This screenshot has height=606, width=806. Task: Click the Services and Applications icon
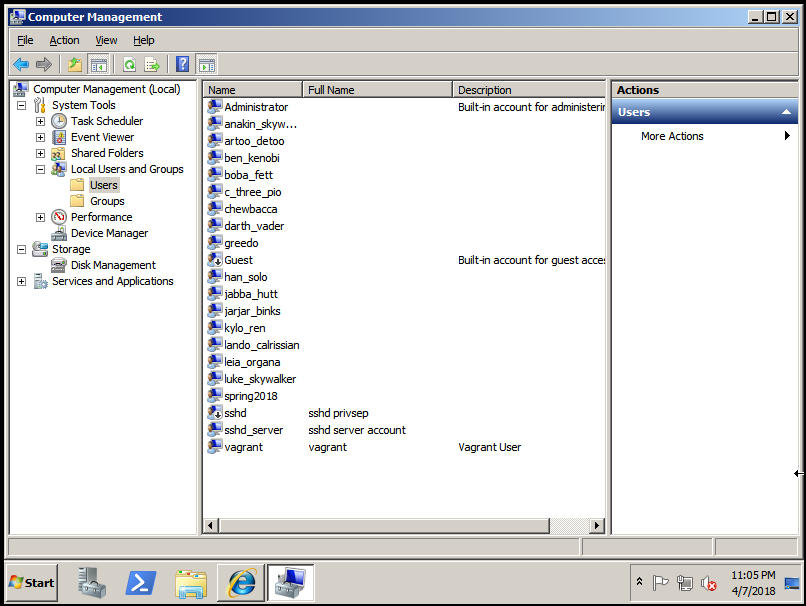40,281
